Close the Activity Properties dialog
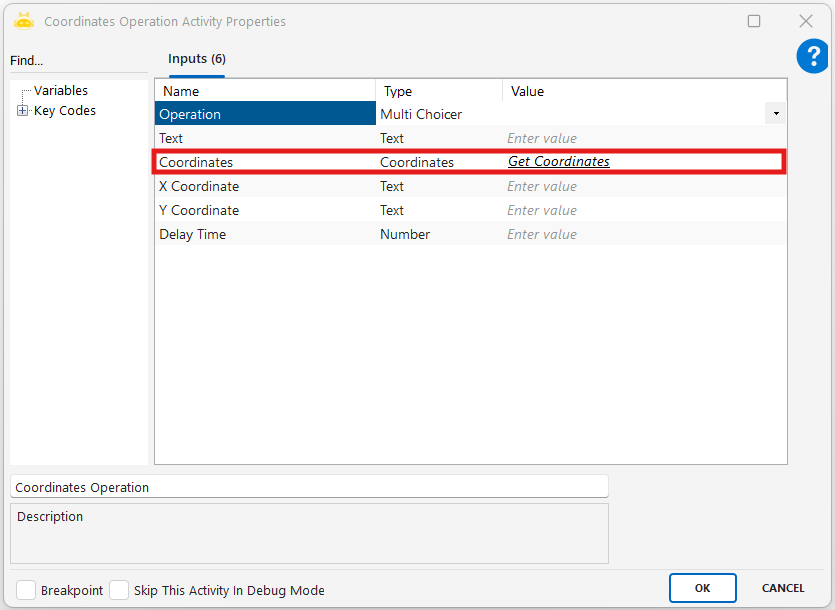835x610 pixels. point(805,21)
